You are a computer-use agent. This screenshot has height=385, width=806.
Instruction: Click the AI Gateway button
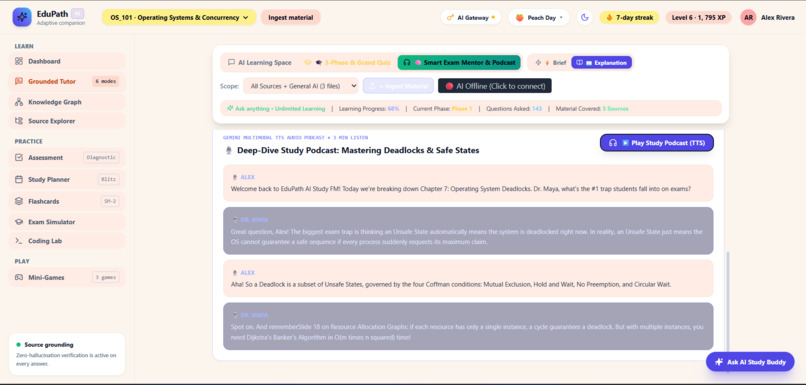point(471,17)
